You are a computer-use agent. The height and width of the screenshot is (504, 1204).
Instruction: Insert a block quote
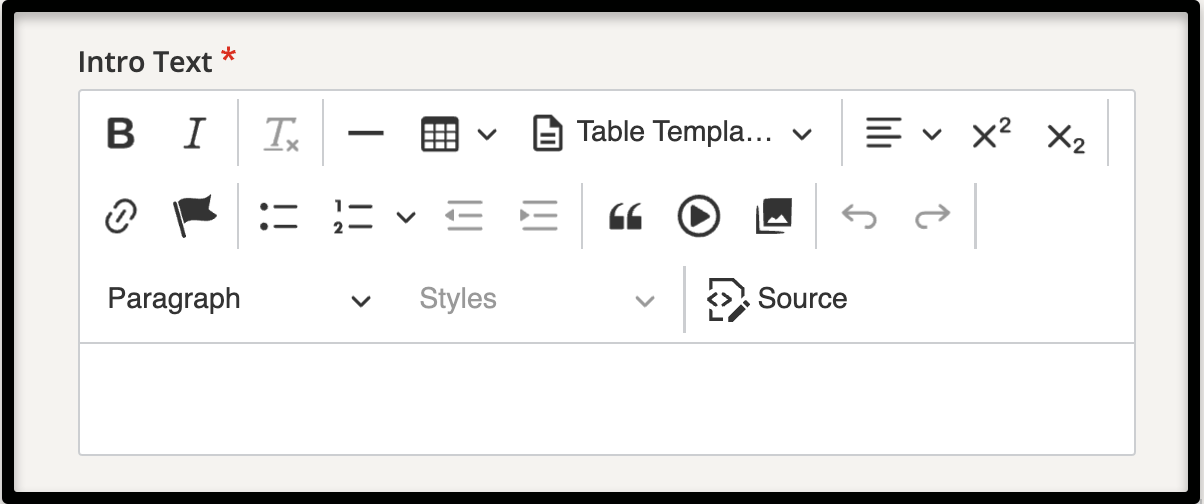pyautogui.click(x=625, y=216)
